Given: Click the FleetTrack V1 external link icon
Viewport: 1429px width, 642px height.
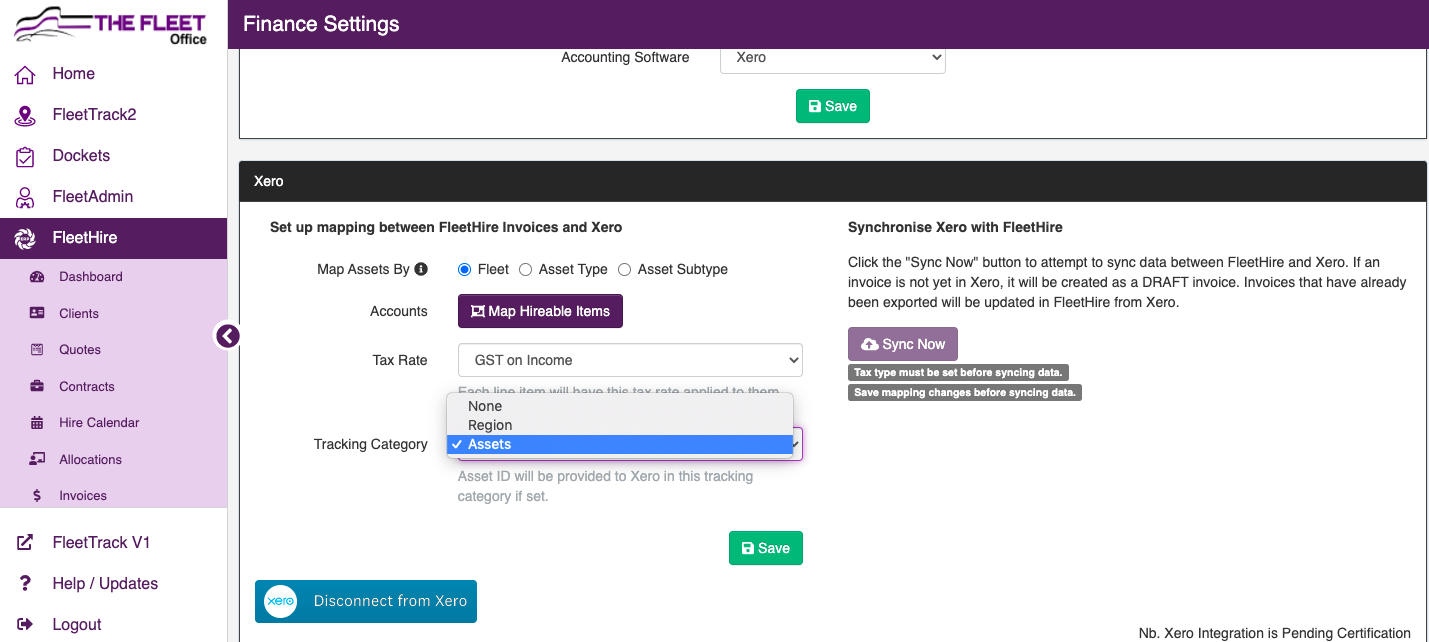Looking at the screenshot, I should click(25, 543).
